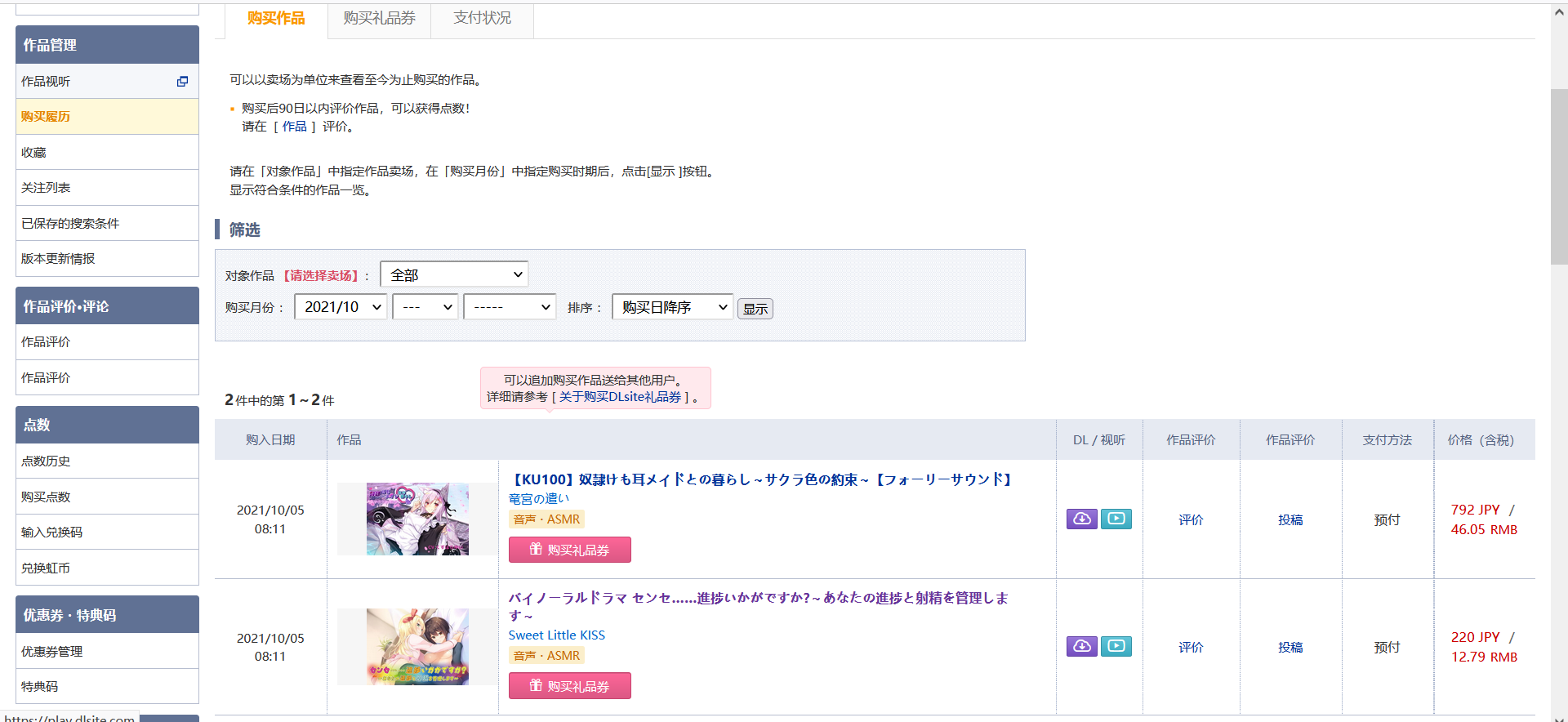
Task: Open 优惠券管理 in the sidebar
Action: pos(52,651)
